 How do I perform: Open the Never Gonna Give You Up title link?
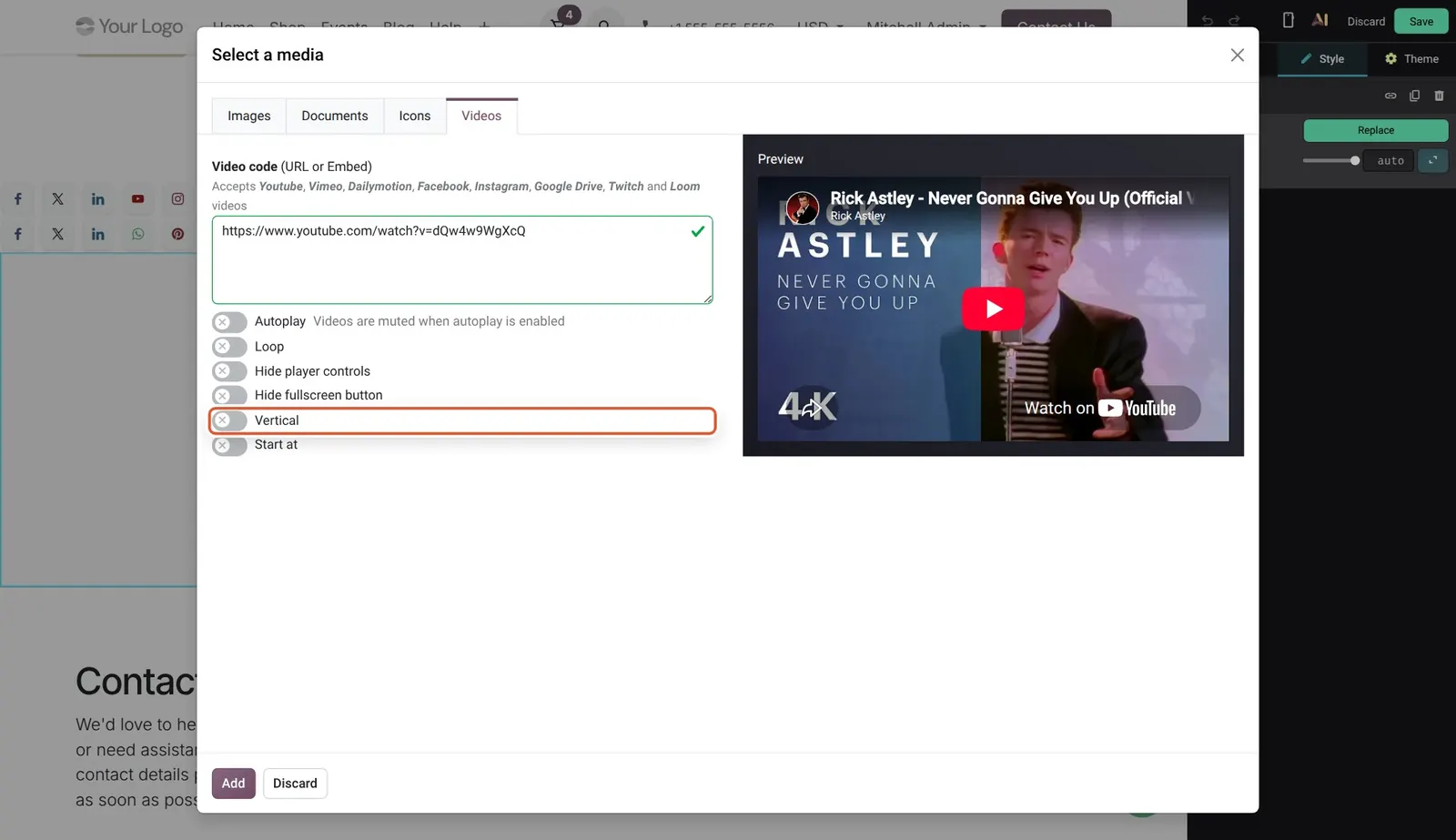1010,197
